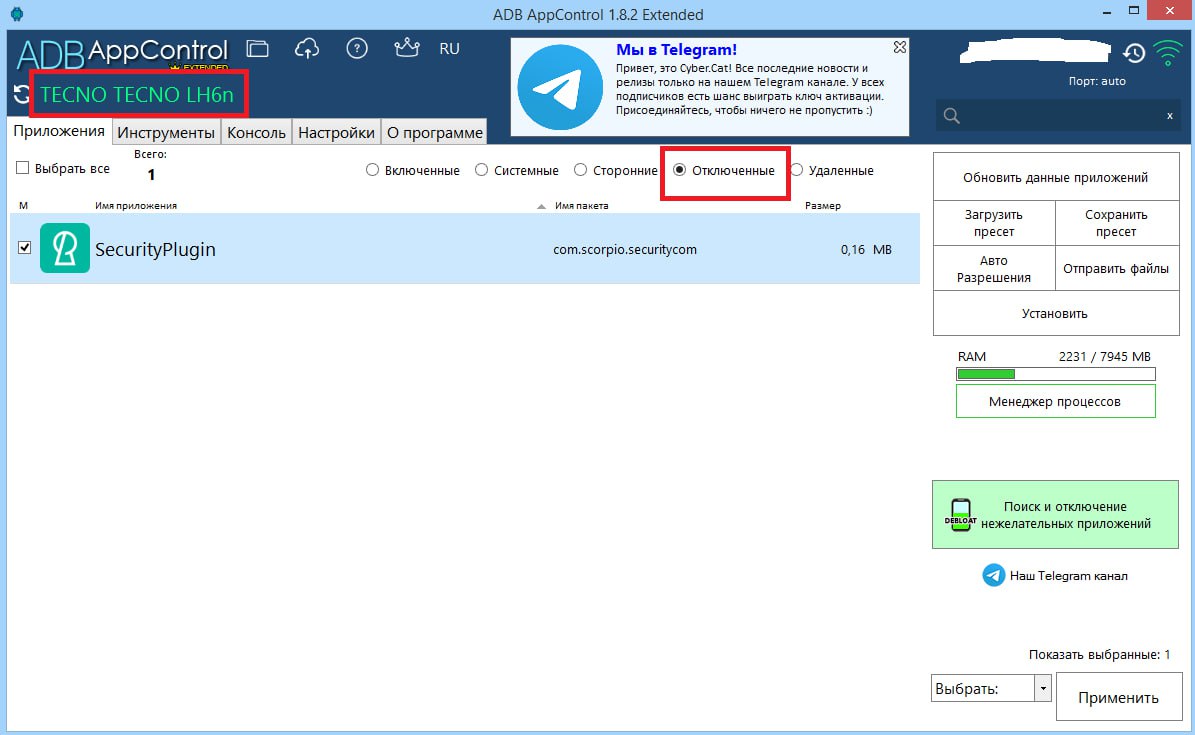The height and width of the screenshot is (735, 1195).
Task: Click the Telegram logo in the banner
Action: tap(560, 87)
